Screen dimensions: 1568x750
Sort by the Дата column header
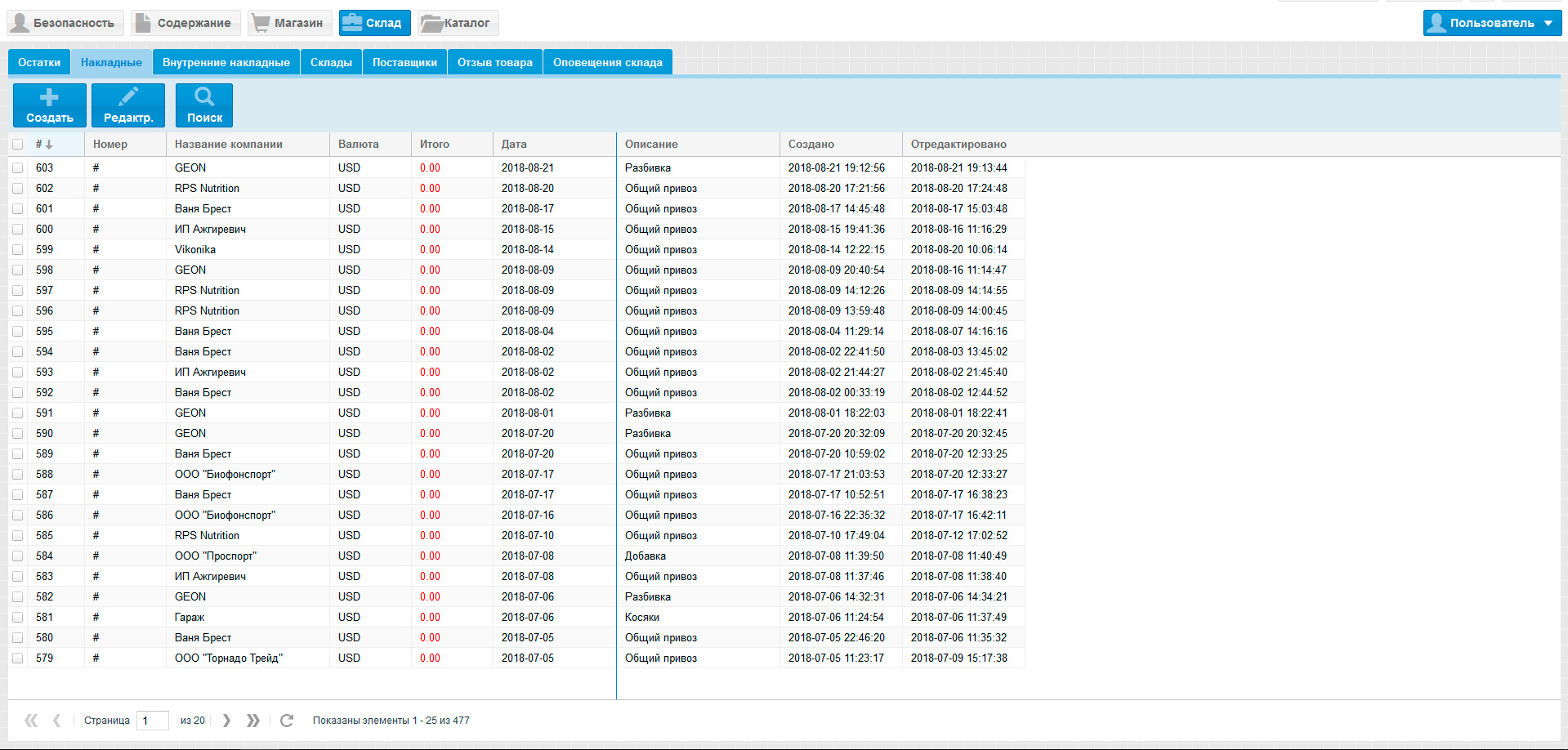point(514,145)
